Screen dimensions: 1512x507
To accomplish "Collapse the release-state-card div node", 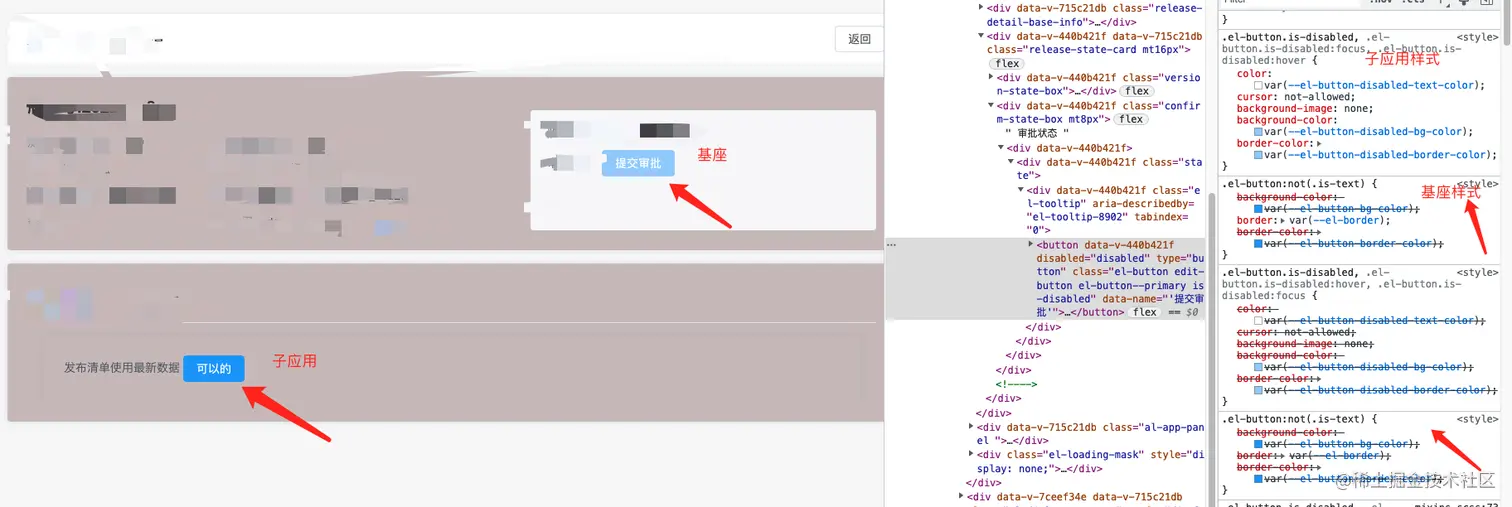I will click(x=980, y=36).
